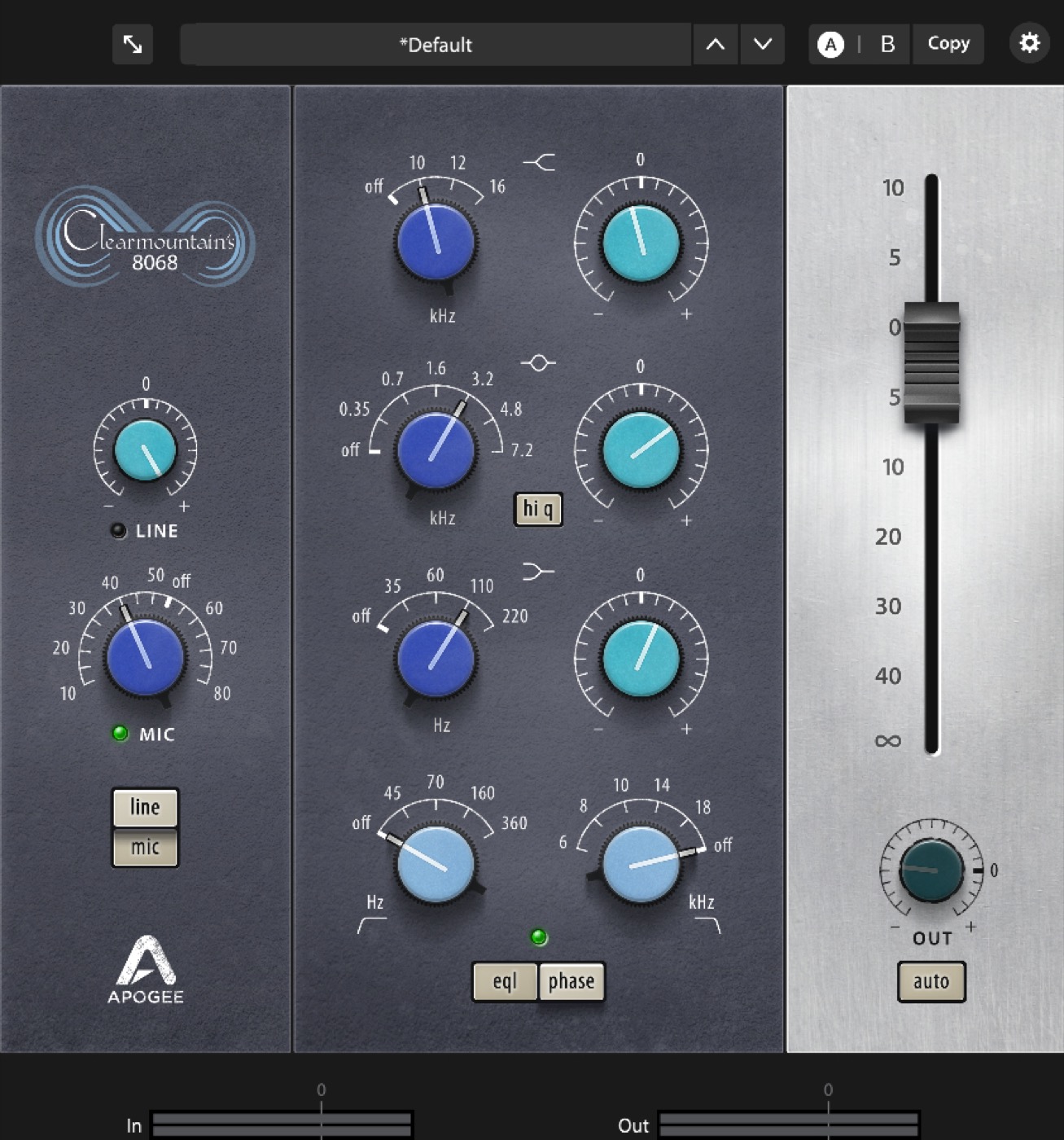Click the Apogee logo

coord(146,970)
